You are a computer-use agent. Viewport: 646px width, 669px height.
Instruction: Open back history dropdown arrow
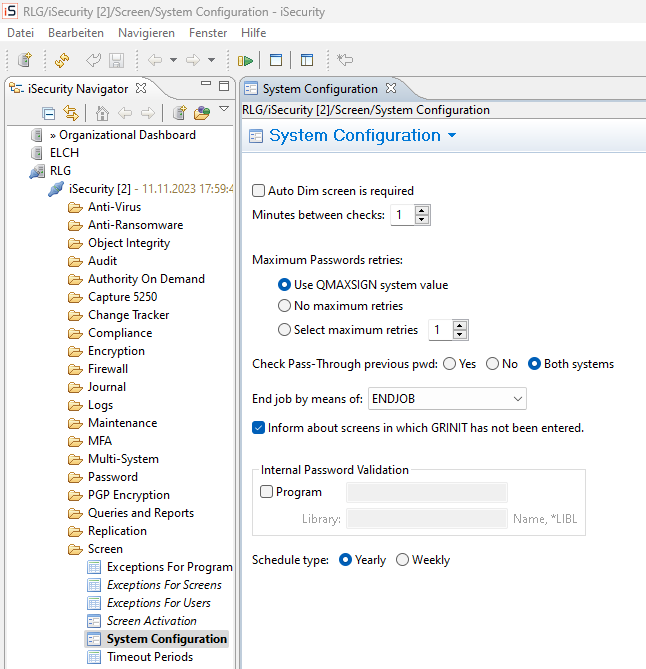tap(173, 60)
